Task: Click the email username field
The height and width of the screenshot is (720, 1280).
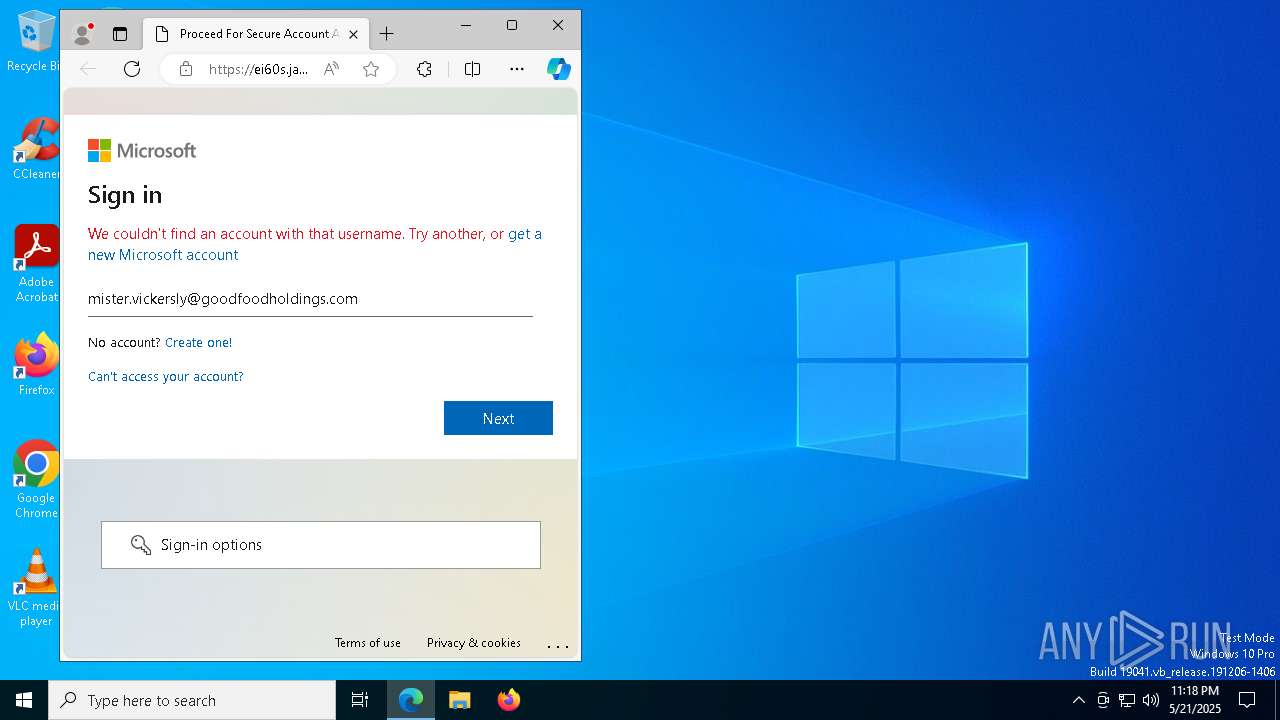Action: [310, 299]
